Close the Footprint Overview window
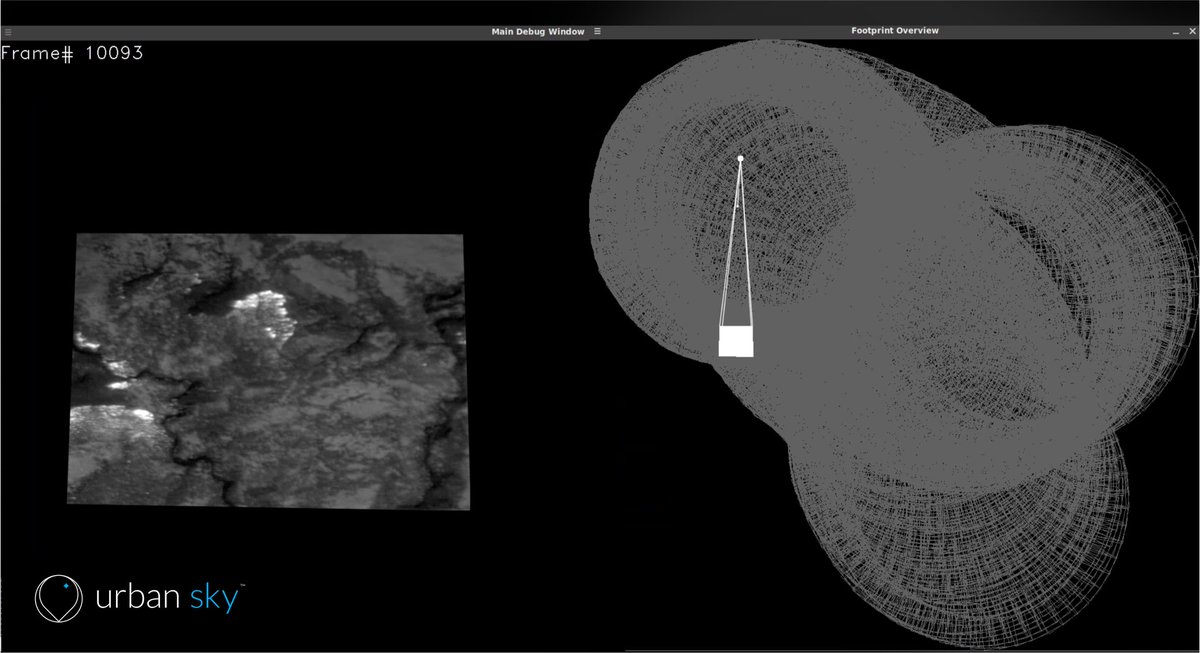The width and height of the screenshot is (1200, 653). [1190, 32]
